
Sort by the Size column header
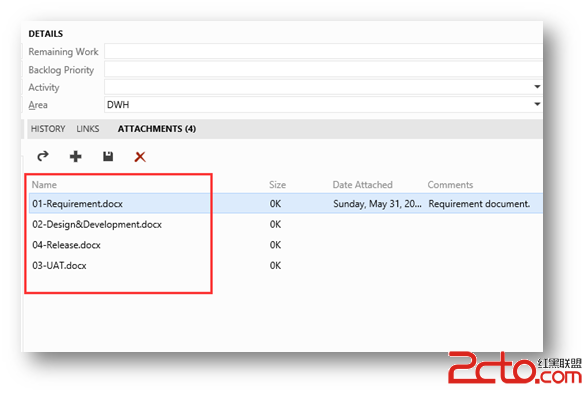click(278, 185)
